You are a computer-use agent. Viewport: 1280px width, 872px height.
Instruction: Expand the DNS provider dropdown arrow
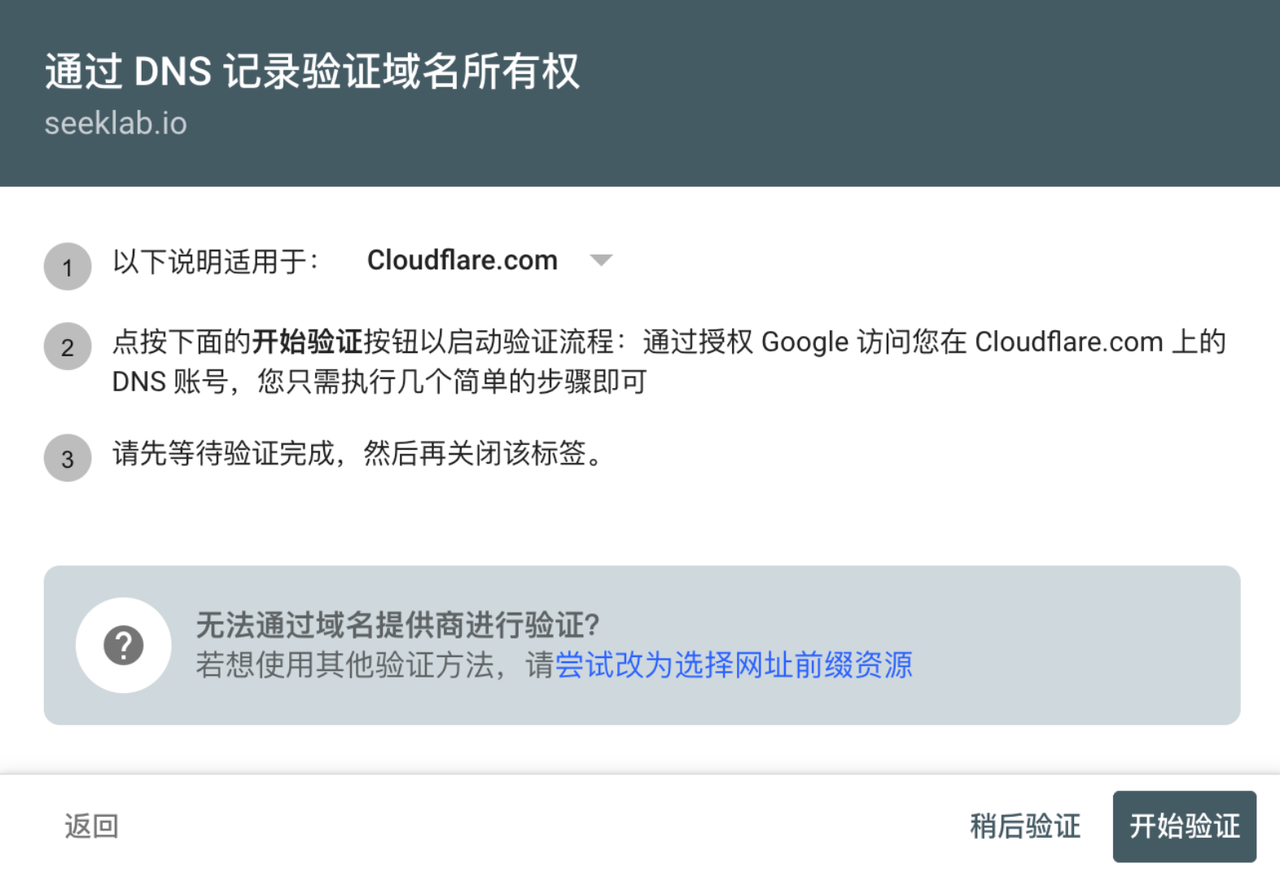click(x=600, y=261)
